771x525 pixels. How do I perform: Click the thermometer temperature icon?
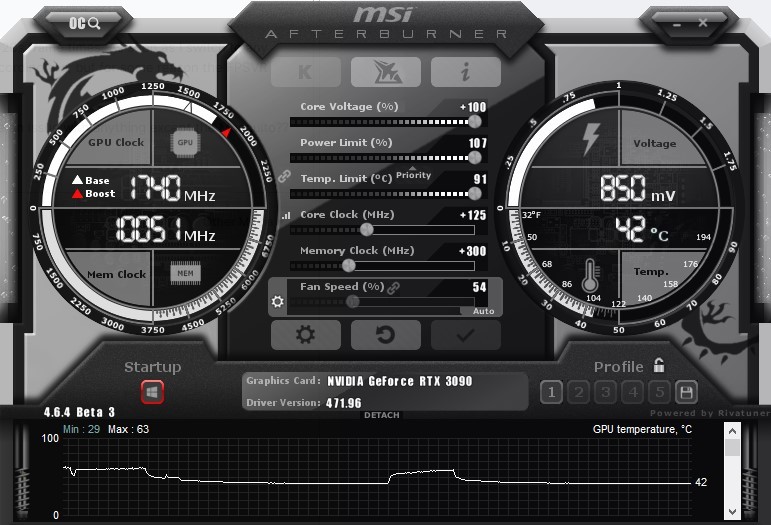coord(590,276)
